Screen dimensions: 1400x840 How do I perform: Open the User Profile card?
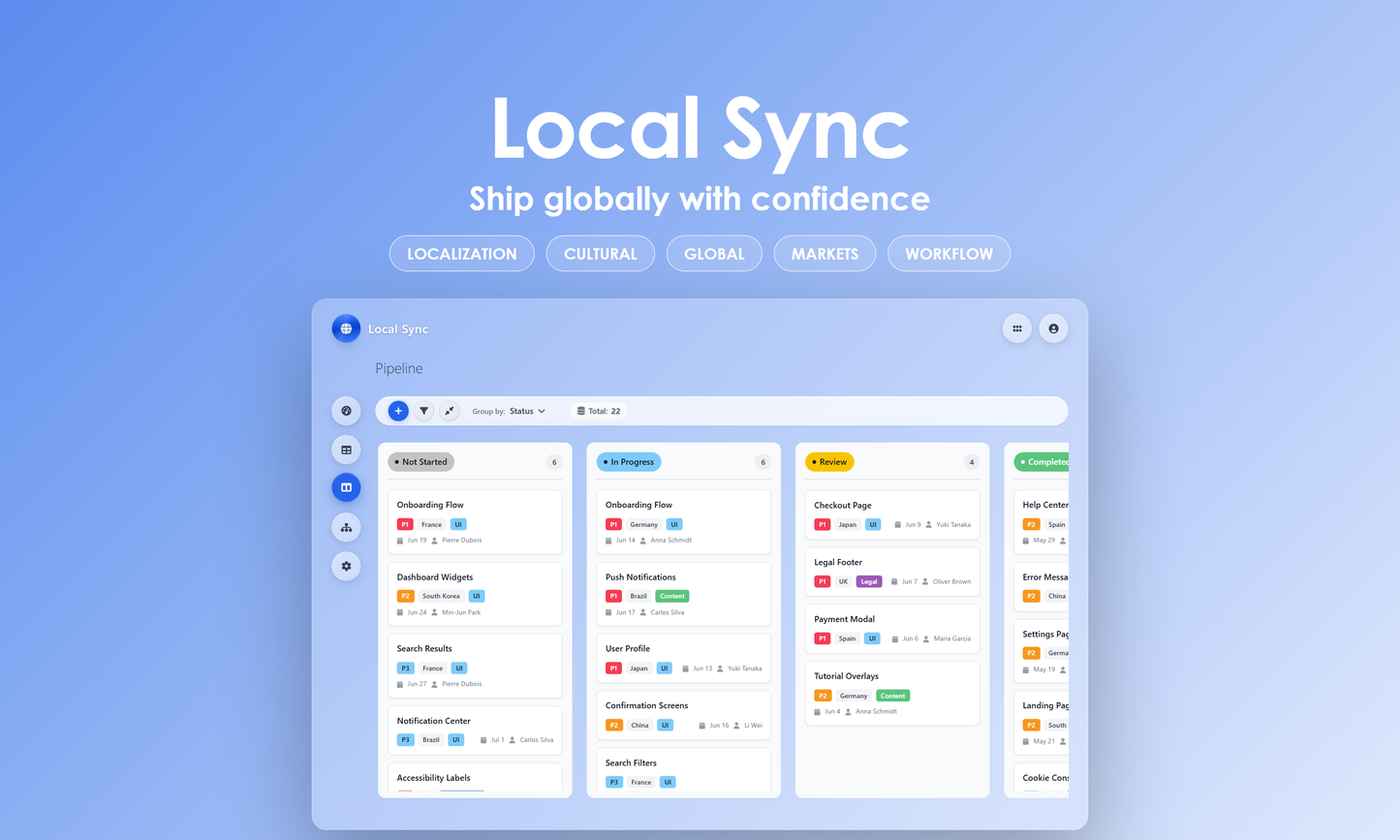pos(683,659)
